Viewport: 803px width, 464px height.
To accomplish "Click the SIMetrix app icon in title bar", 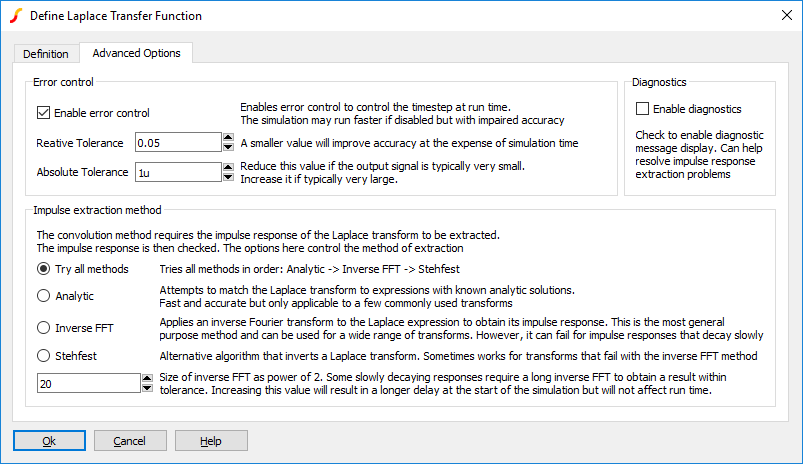I will (x=15, y=16).
